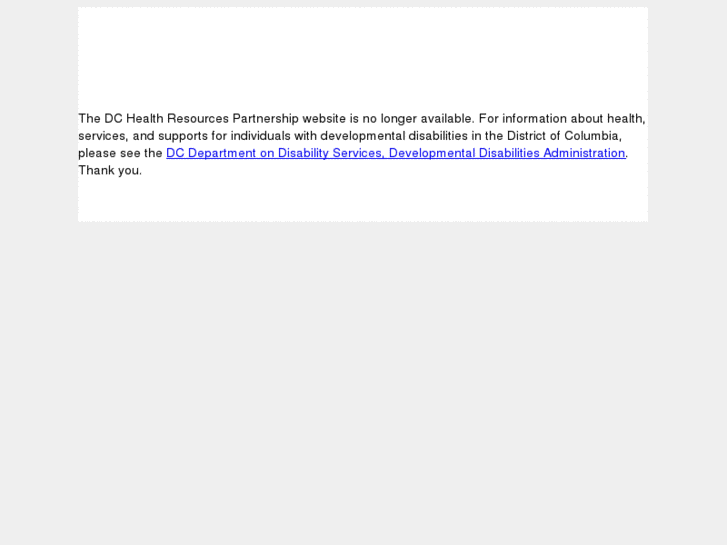The height and width of the screenshot is (545, 727).
Task: Click the text 'services, and supports for individuals'
Action: [x=185, y=136]
